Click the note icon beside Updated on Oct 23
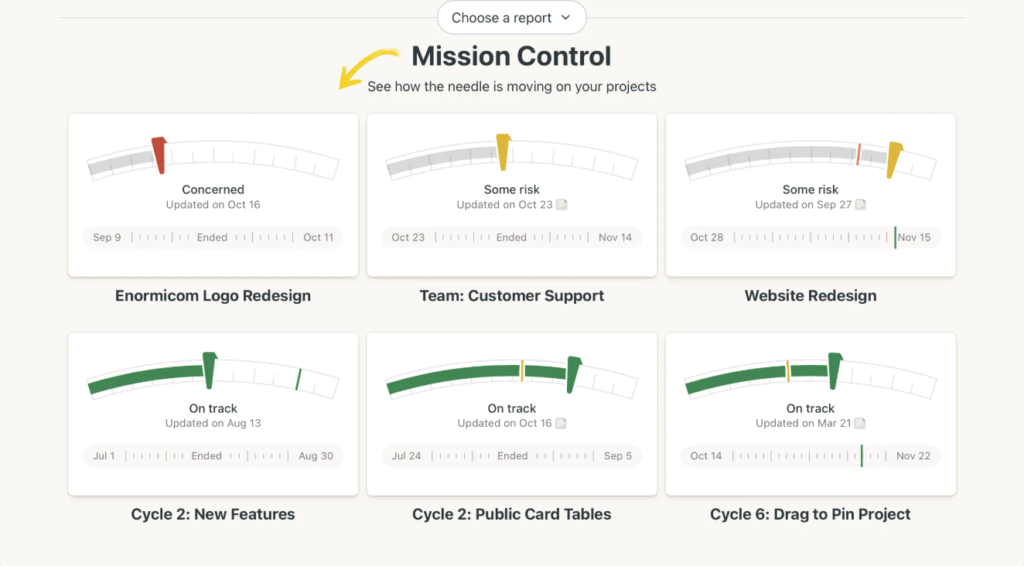This screenshot has height=566, width=1024. pos(562,205)
